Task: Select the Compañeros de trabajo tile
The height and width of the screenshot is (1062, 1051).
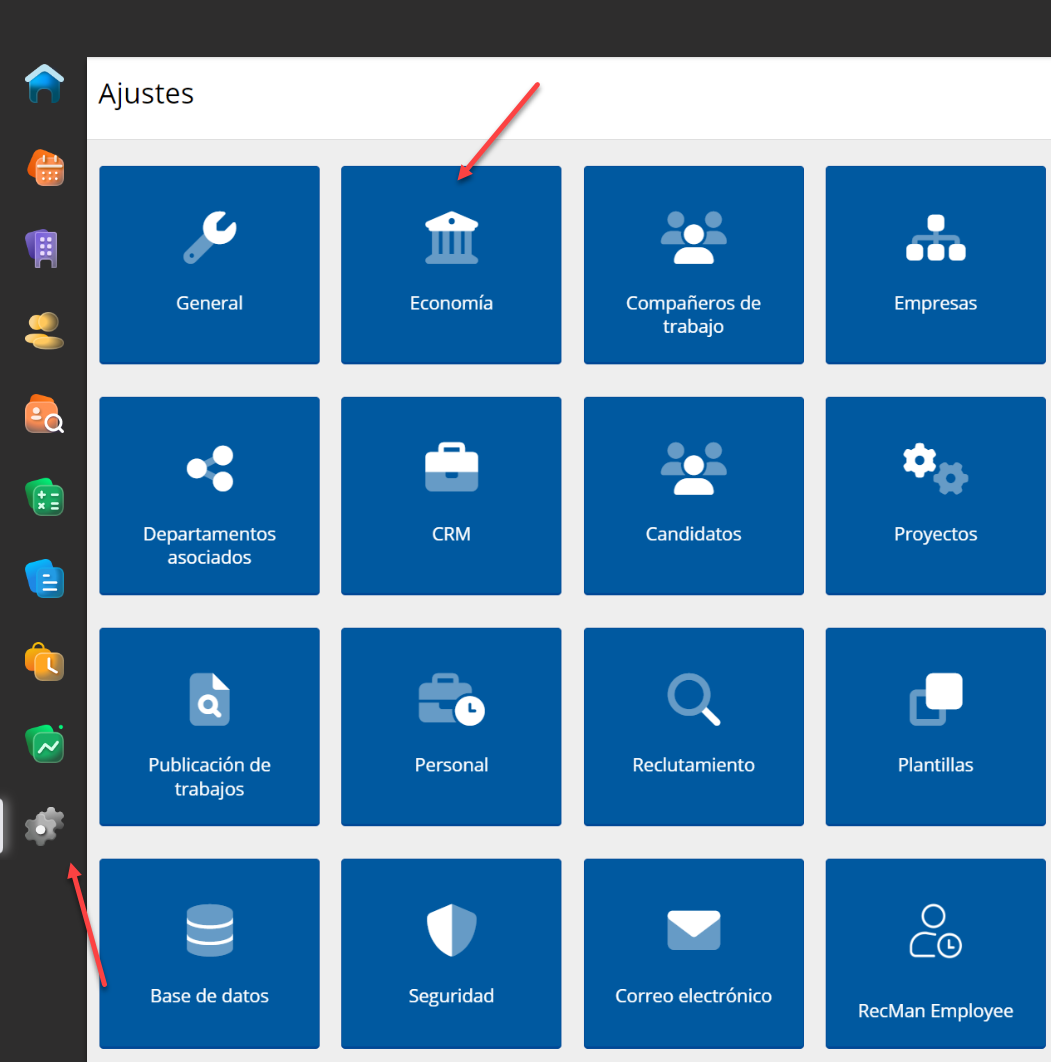Action: click(693, 265)
